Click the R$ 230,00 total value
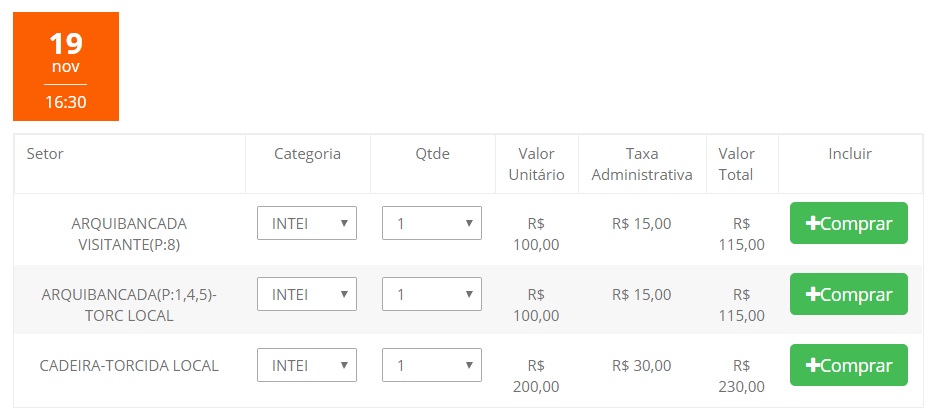Screen dimensions: 931x419 pos(741,376)
